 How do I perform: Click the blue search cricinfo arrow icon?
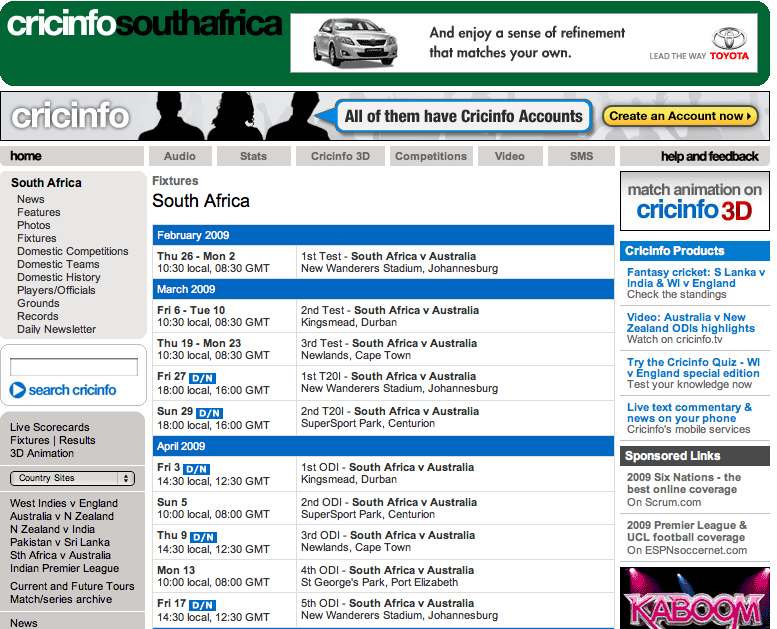[x=18, y=390]
